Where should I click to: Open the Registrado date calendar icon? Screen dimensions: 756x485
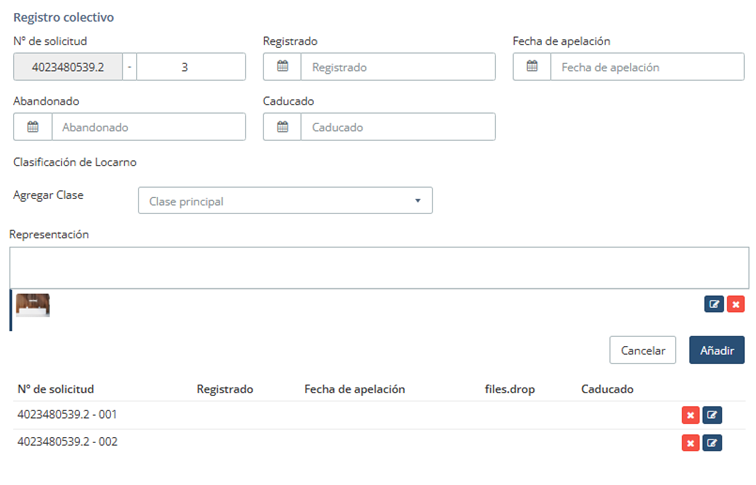click(283, 67)
